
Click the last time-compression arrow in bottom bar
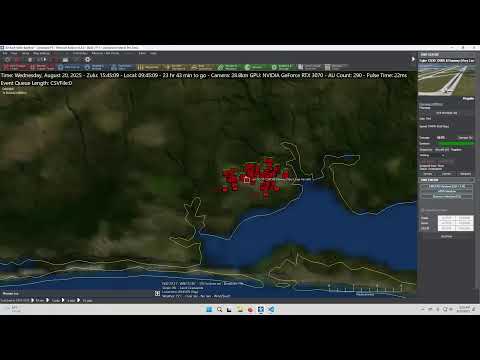point(79,300)
